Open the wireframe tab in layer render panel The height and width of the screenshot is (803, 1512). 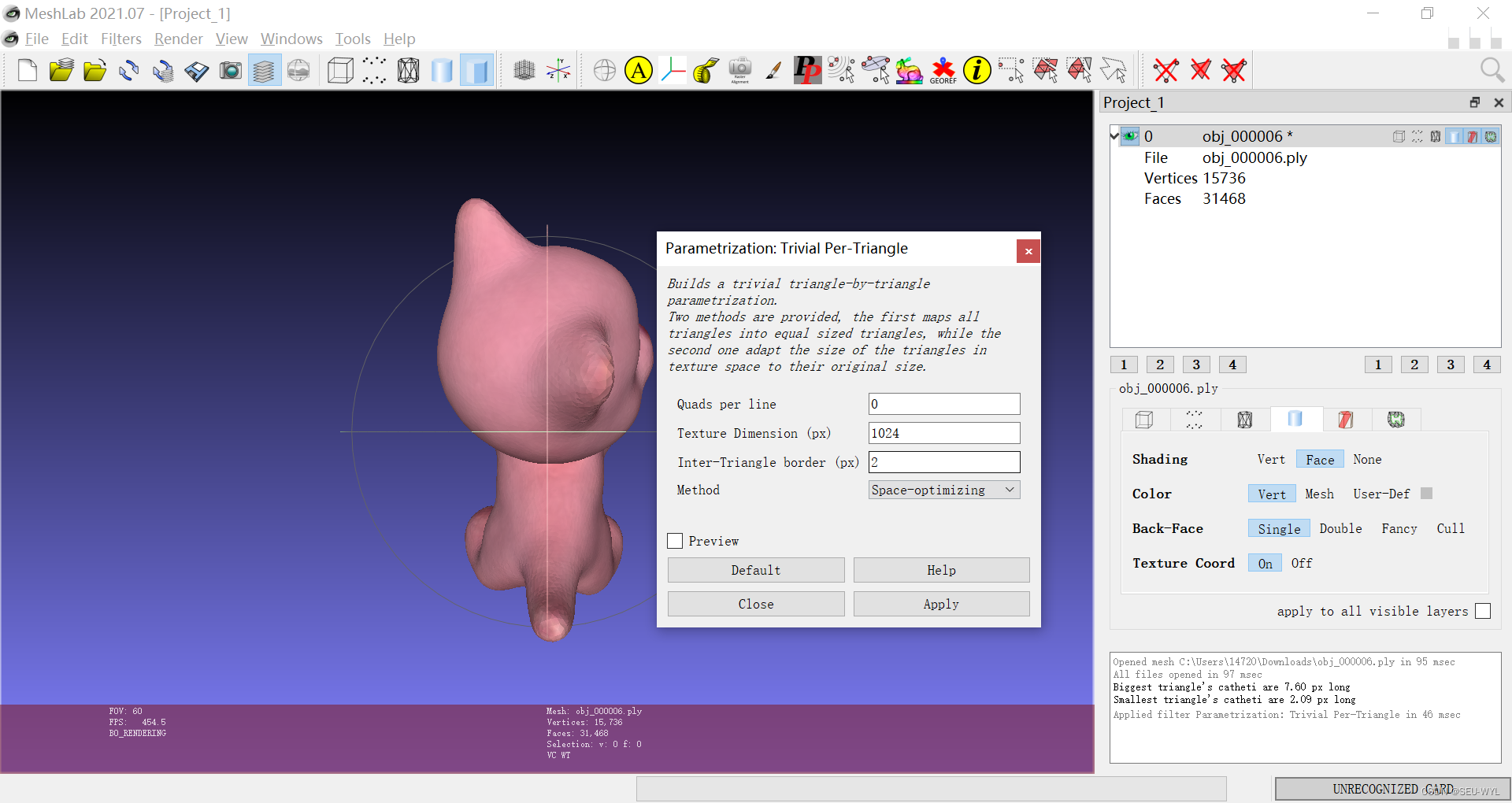(x=1244, y=420)
